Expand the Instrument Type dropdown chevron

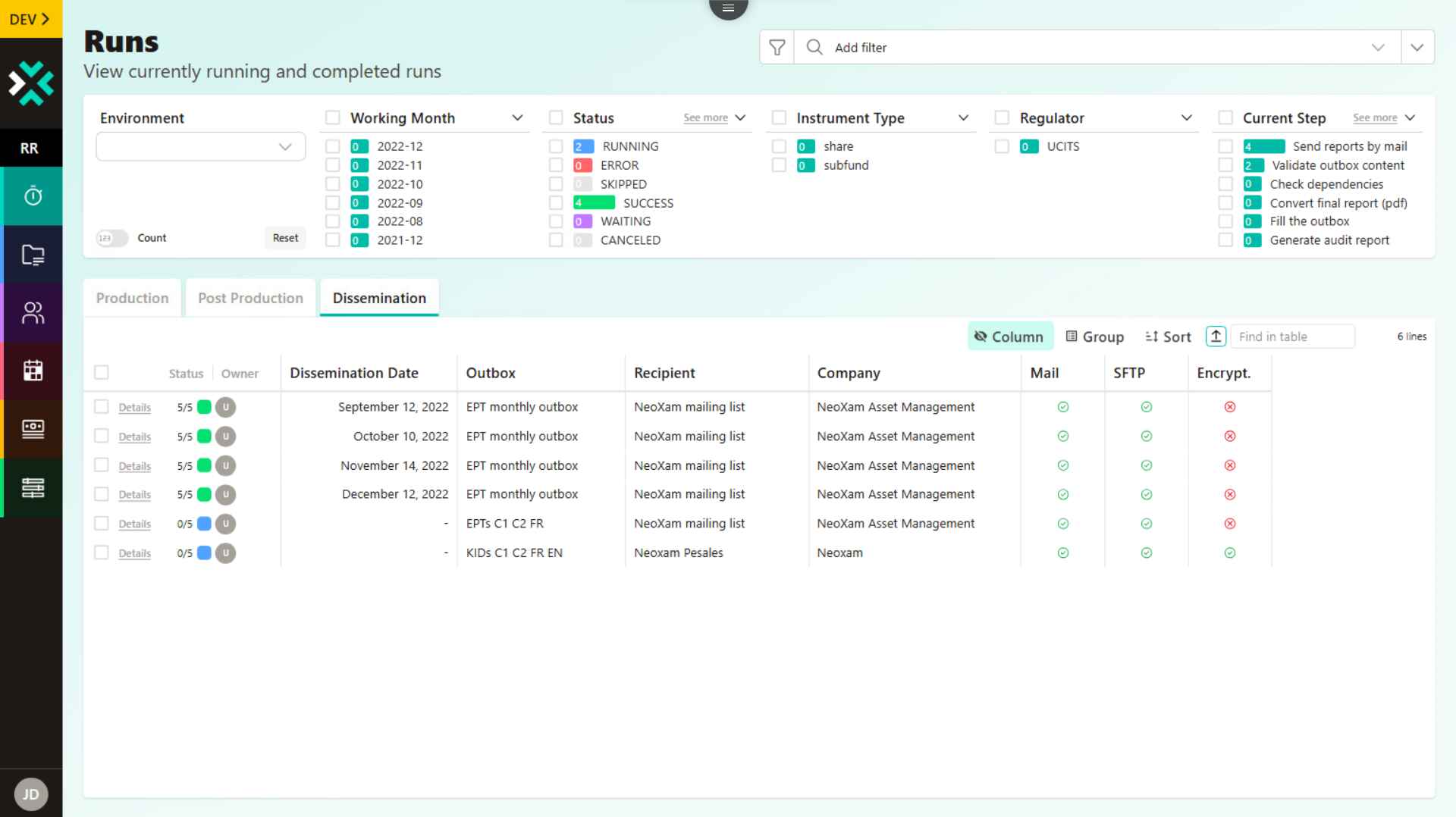[962, 117]
